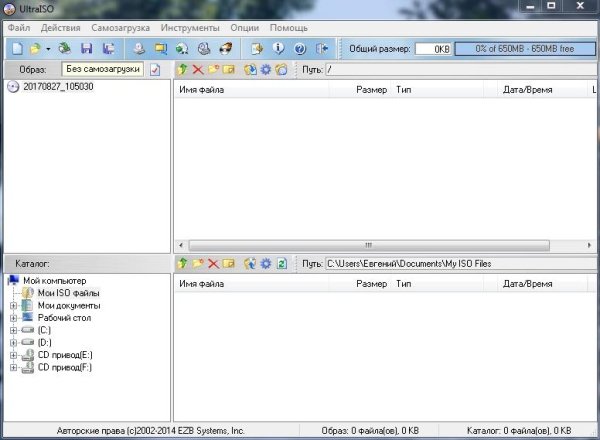Create new folder in catalog pane
This screenshot has height=440, width=600.
click(198, 264)
